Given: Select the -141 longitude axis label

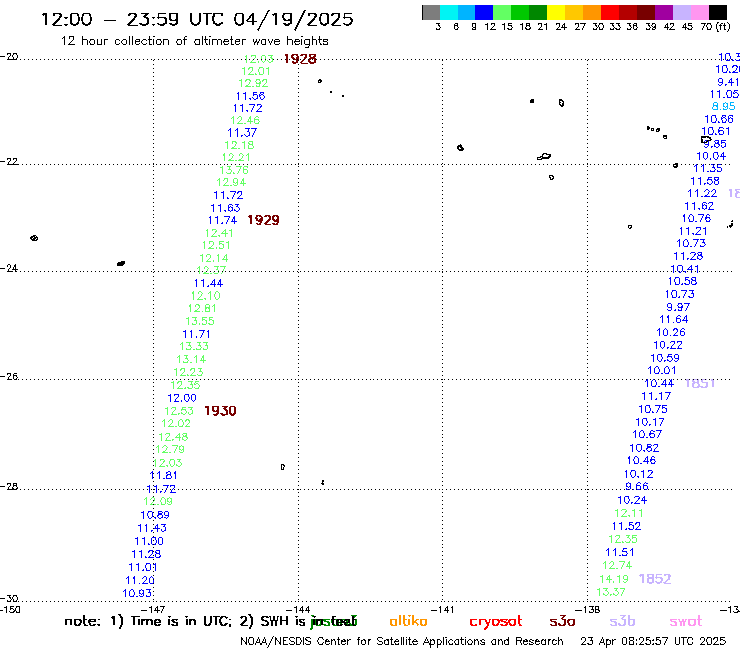Looking at the screenshot, I should pyautogui.click(x=443, y=609).
